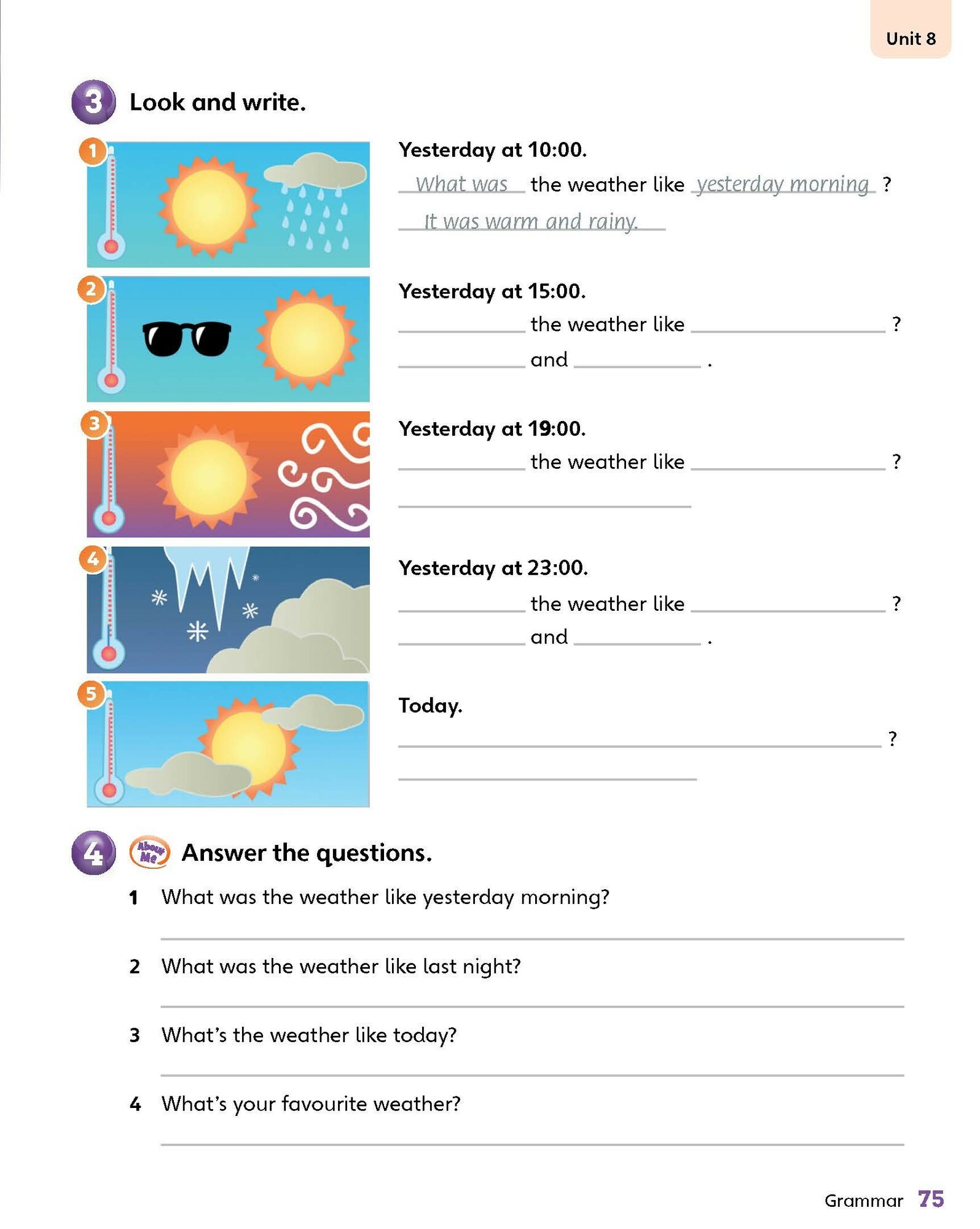
Task: Select the sun next to the sunglasses
Action: coord(307,339)
